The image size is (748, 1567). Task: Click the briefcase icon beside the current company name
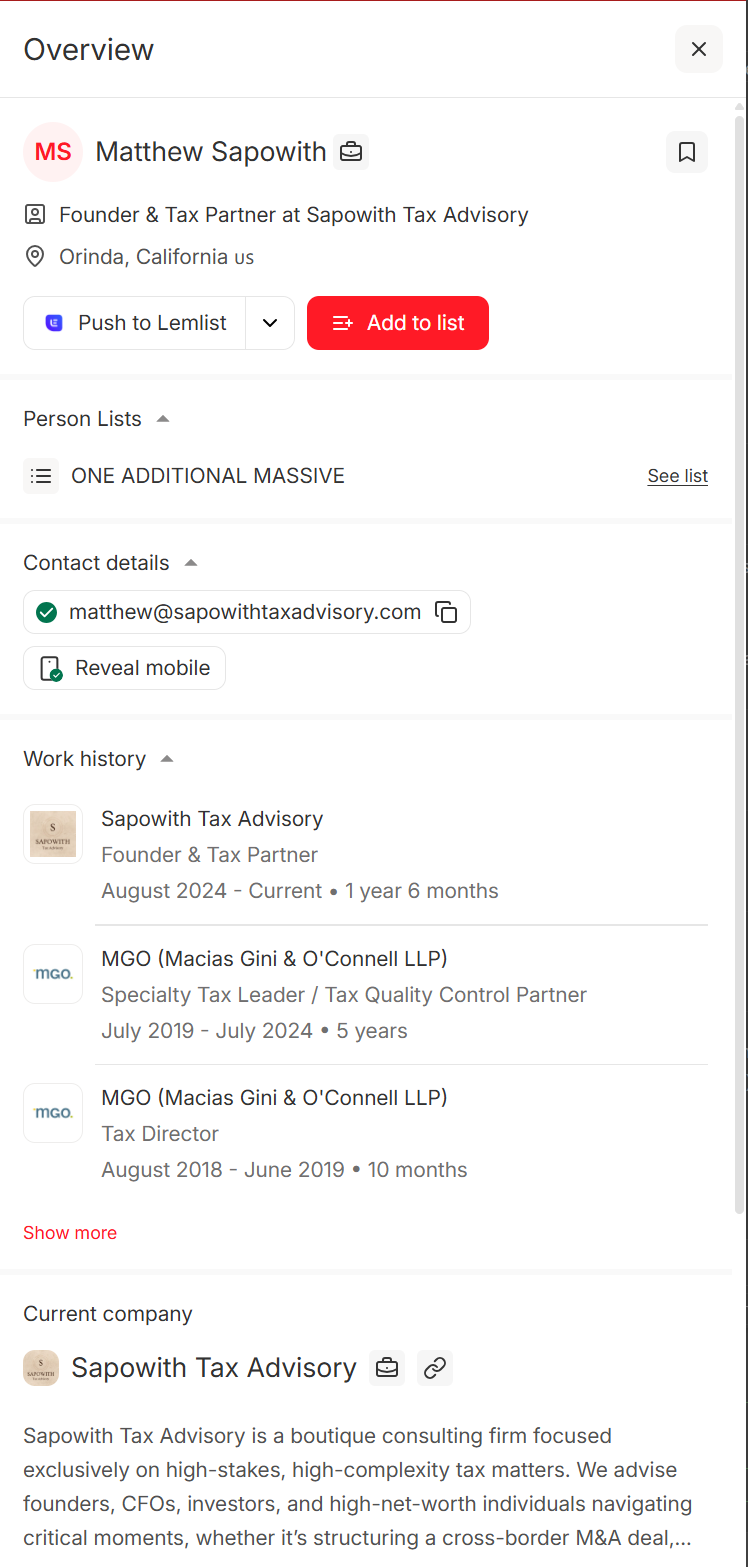tap(387, 1368)
